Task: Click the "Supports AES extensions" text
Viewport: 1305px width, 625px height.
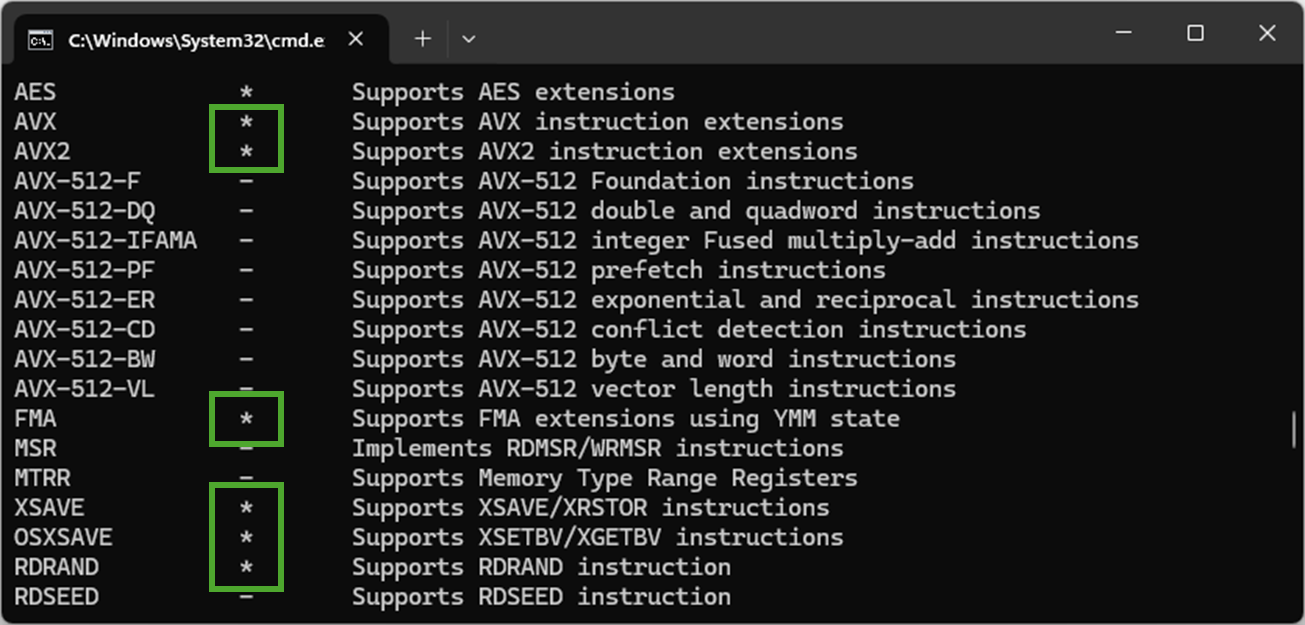Action: [x=513, y=93]
